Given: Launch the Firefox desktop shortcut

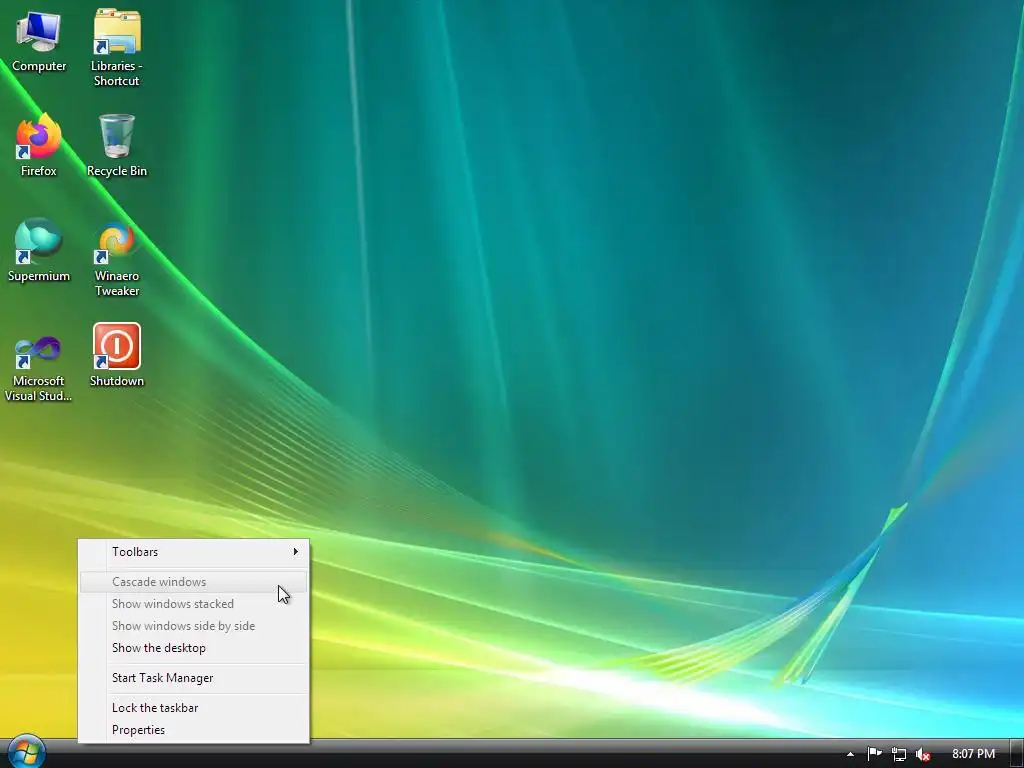Looking at the screenshot, I should [39, 146].
